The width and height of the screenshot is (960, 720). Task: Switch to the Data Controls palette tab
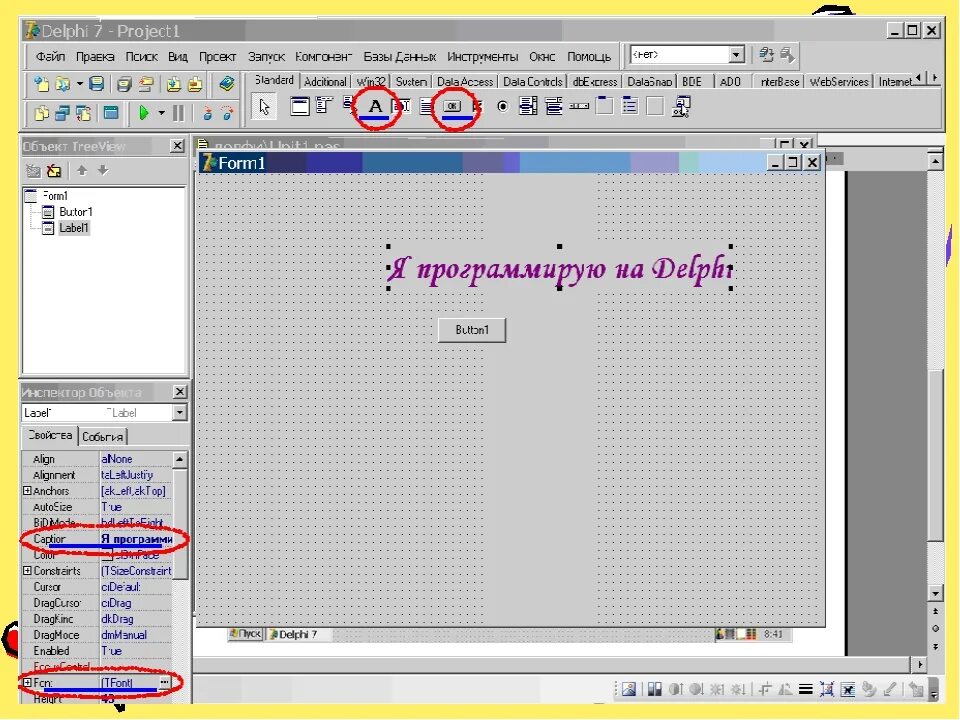pyautogui.click(x=533, y=81)
